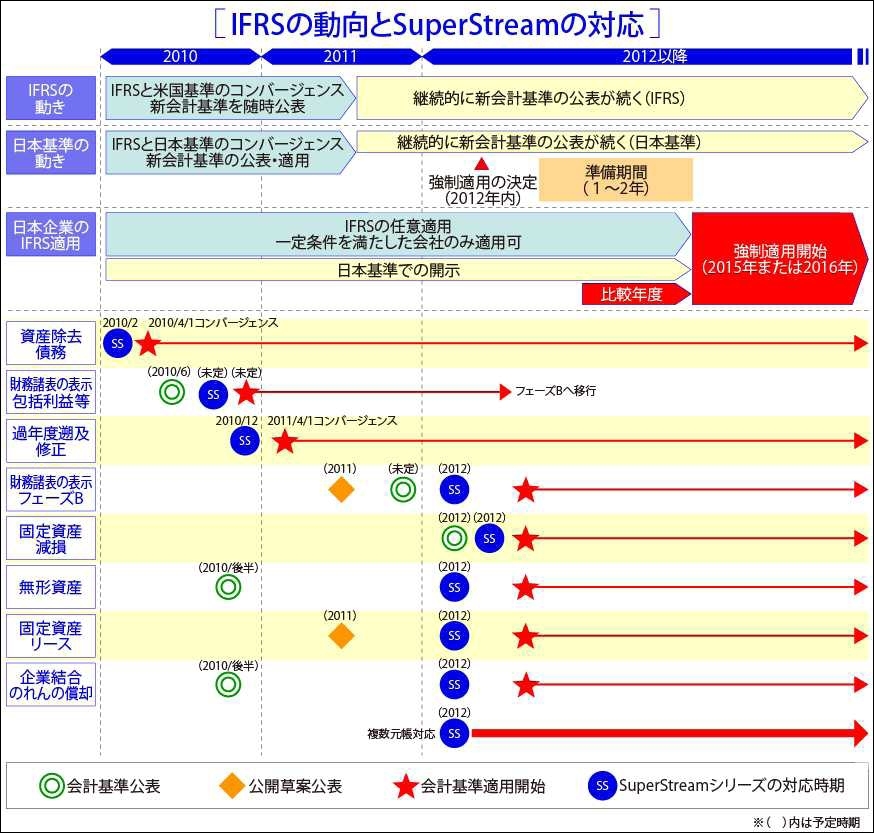Click the 継続的に新会計基準の公表が続く(IFRS) bar
874x833 pixels.
(x=612, y=98)
